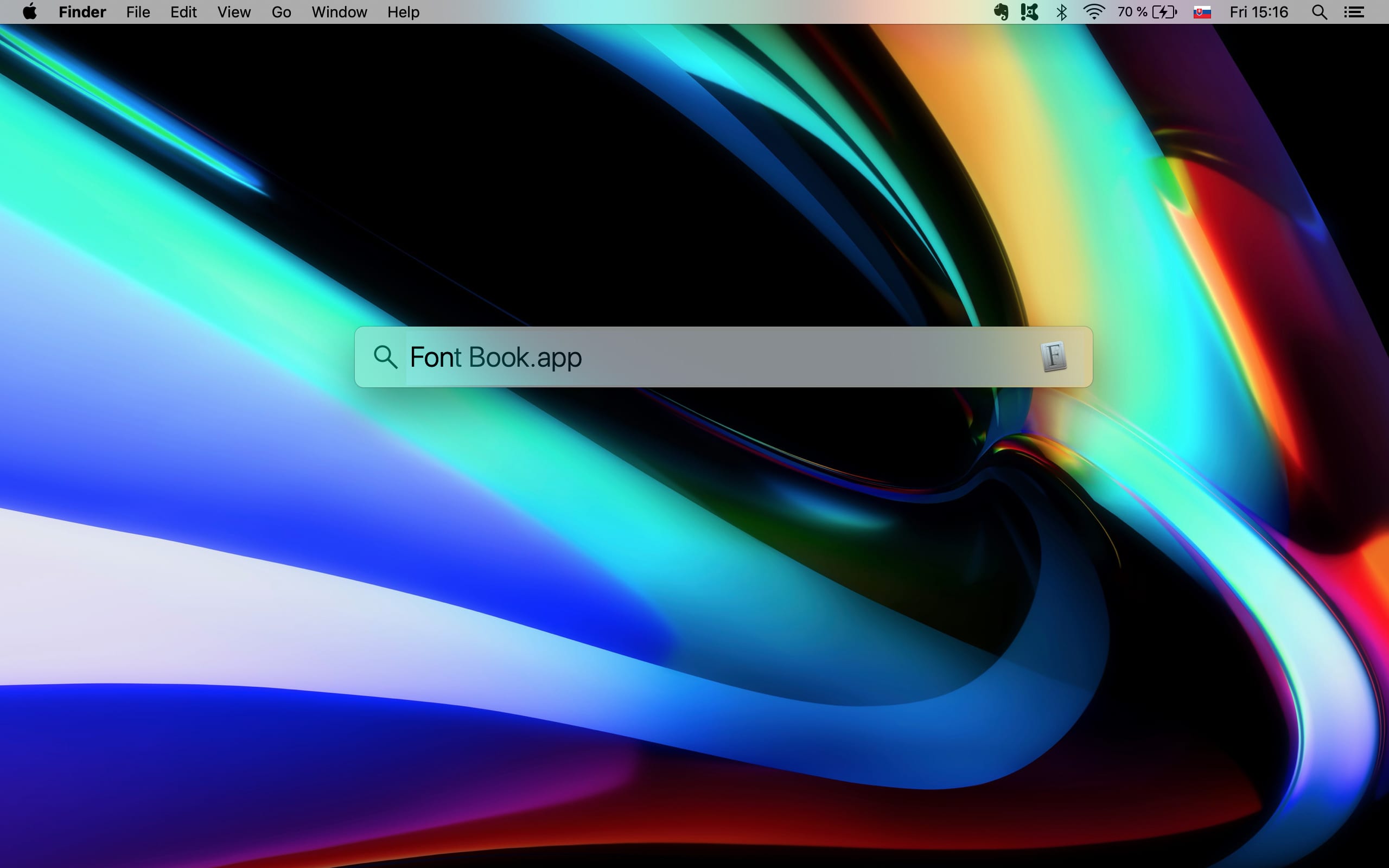Open Notification Center list icon

coord(1355,12)
